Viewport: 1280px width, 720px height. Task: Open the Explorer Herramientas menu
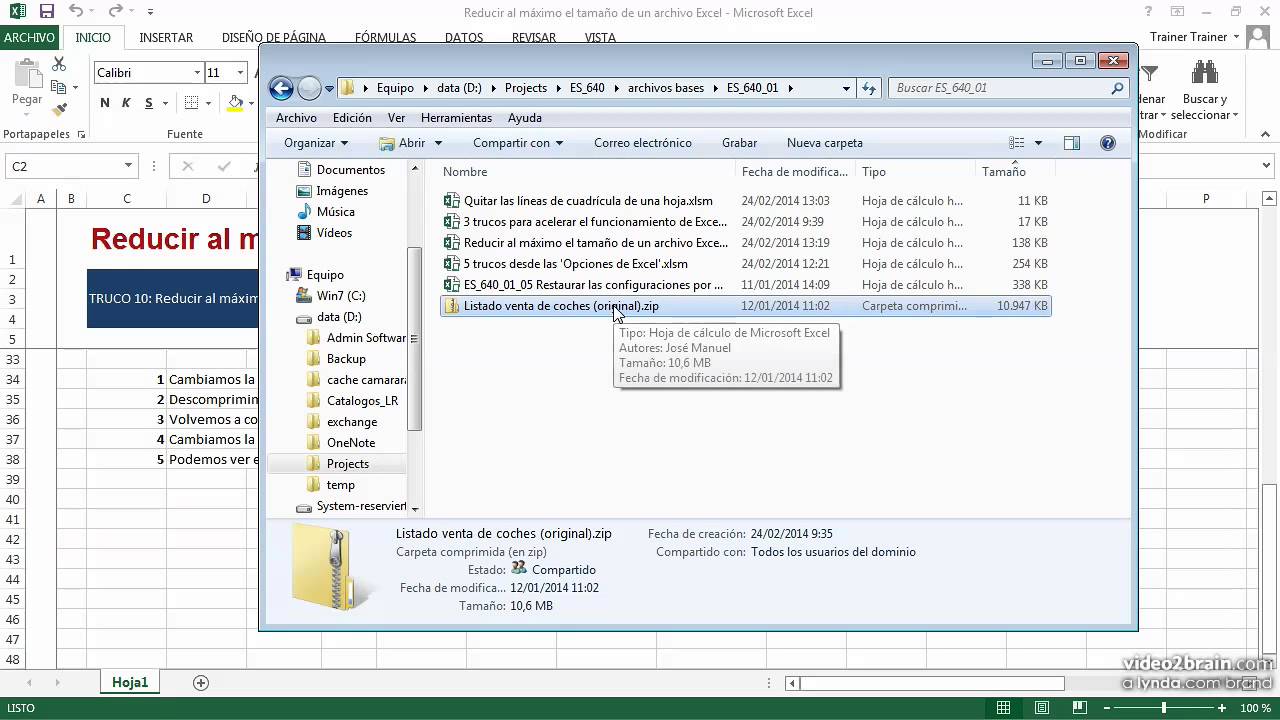pos(456,117)
